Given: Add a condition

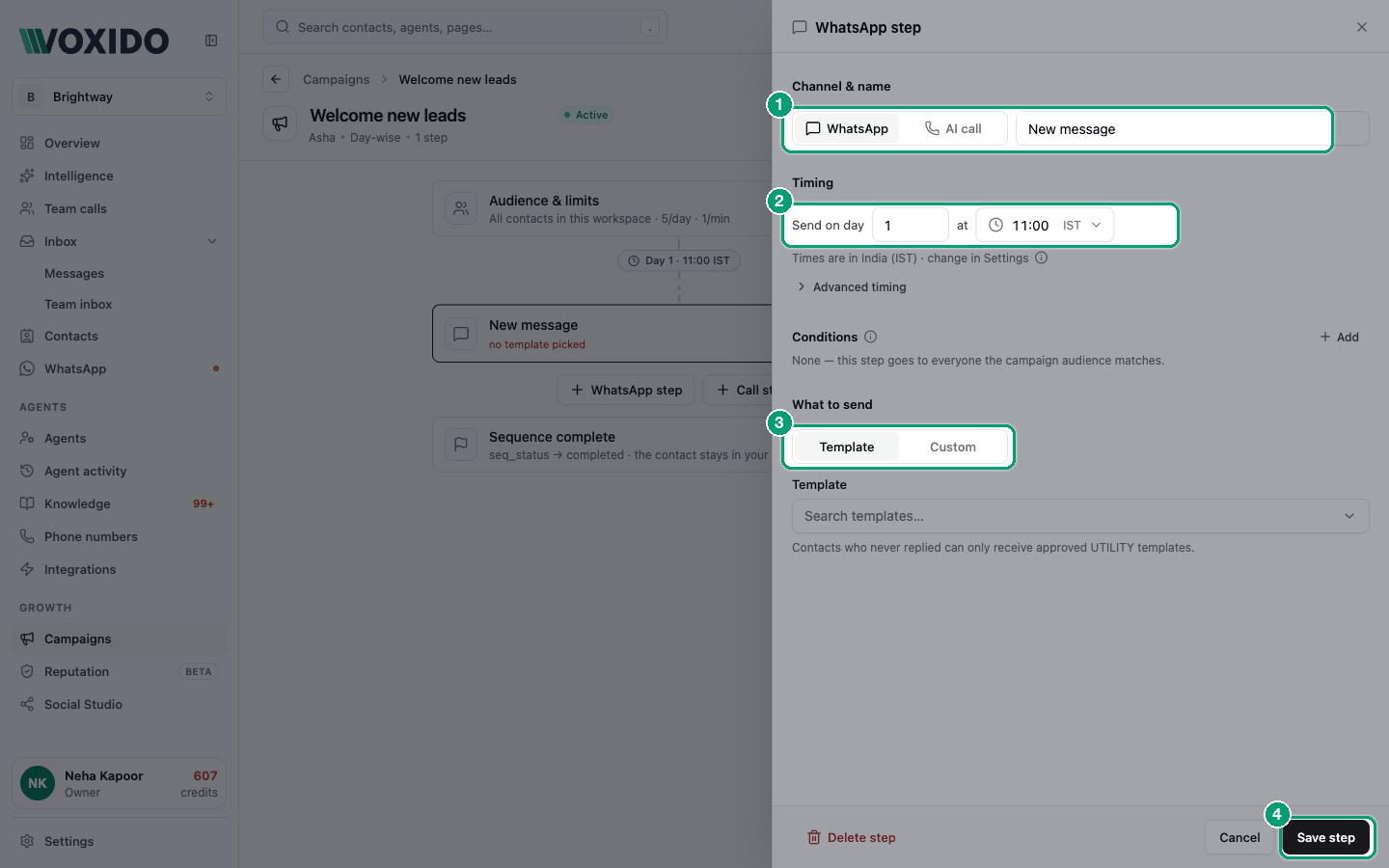Looking at the screenshot, I should (x=1340, y=337).
